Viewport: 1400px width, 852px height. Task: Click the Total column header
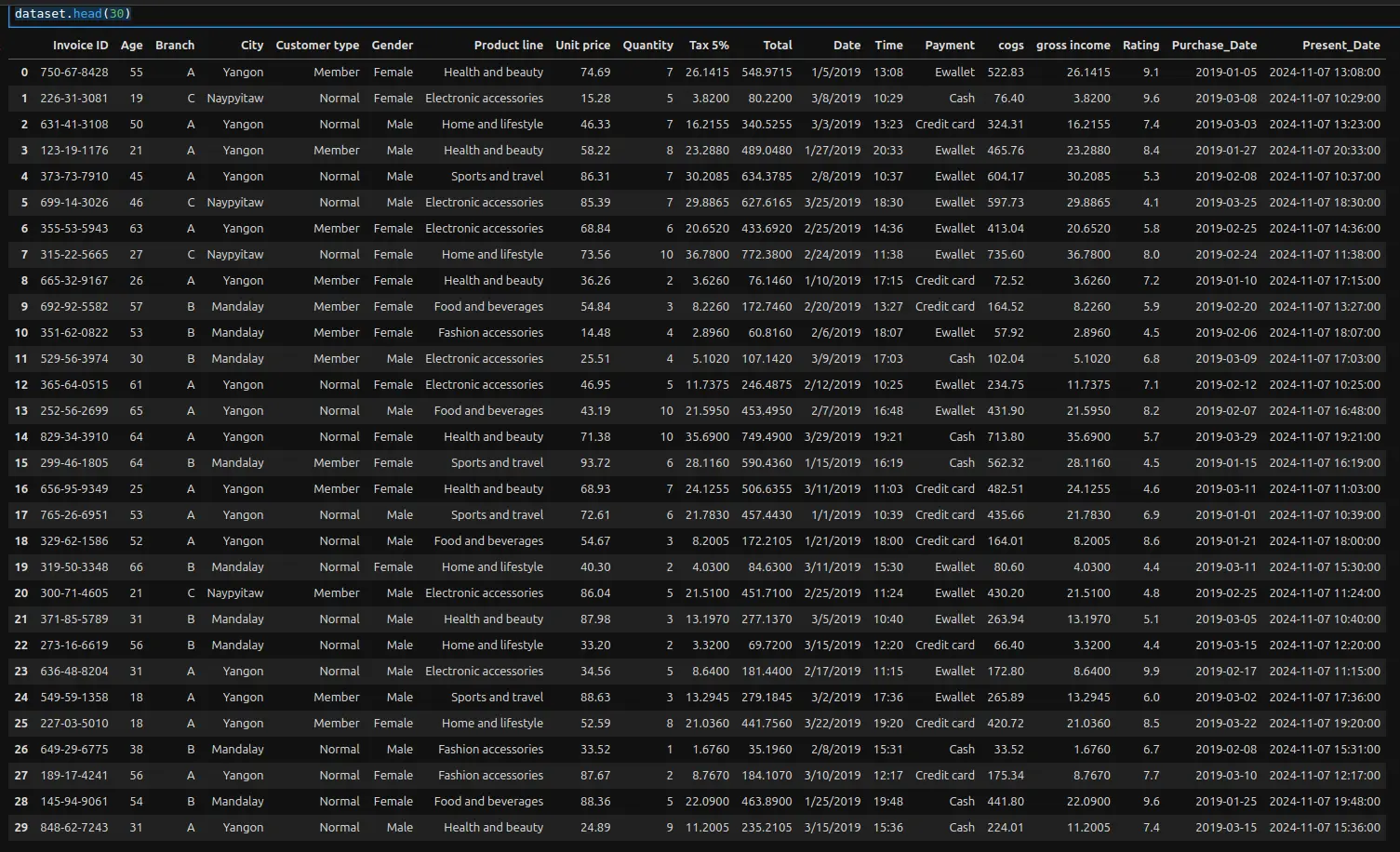click(x=778, y=45)
